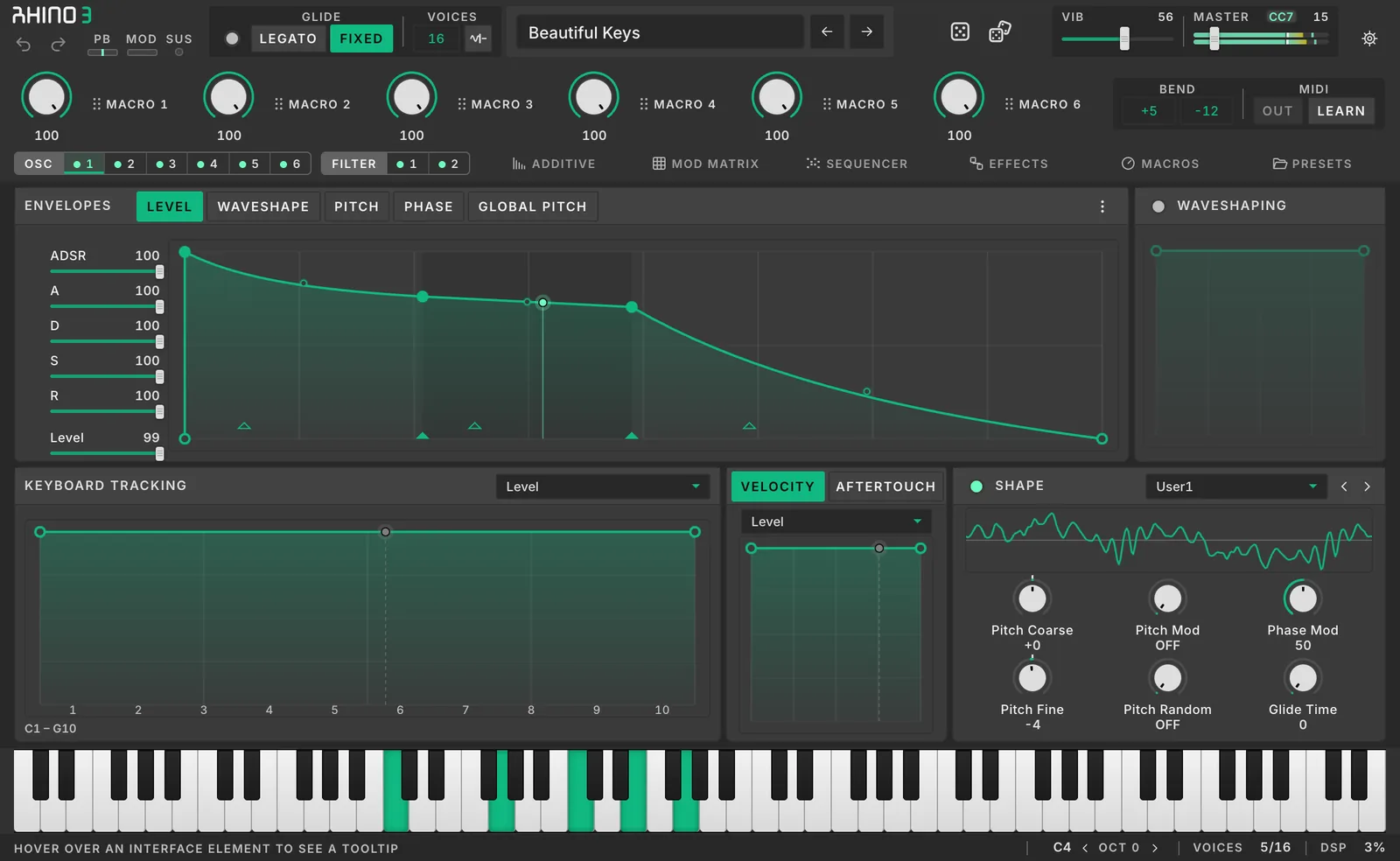Open the Mod Matrix page
Screen dimensions: 1400x861
point(705,164)
